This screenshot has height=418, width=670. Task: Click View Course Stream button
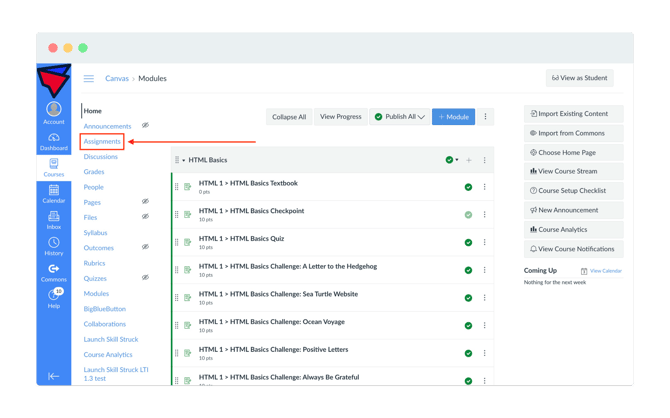(x=573, y=171)
